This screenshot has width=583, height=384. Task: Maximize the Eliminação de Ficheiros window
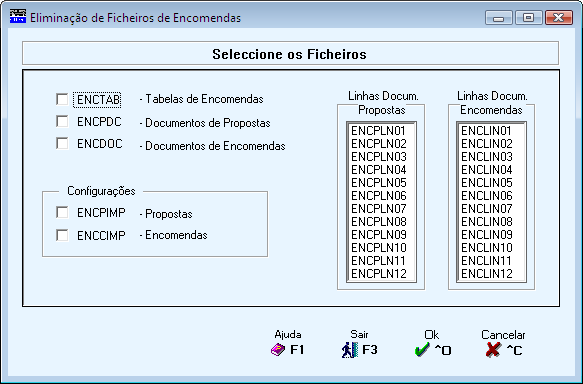(528, 17)
